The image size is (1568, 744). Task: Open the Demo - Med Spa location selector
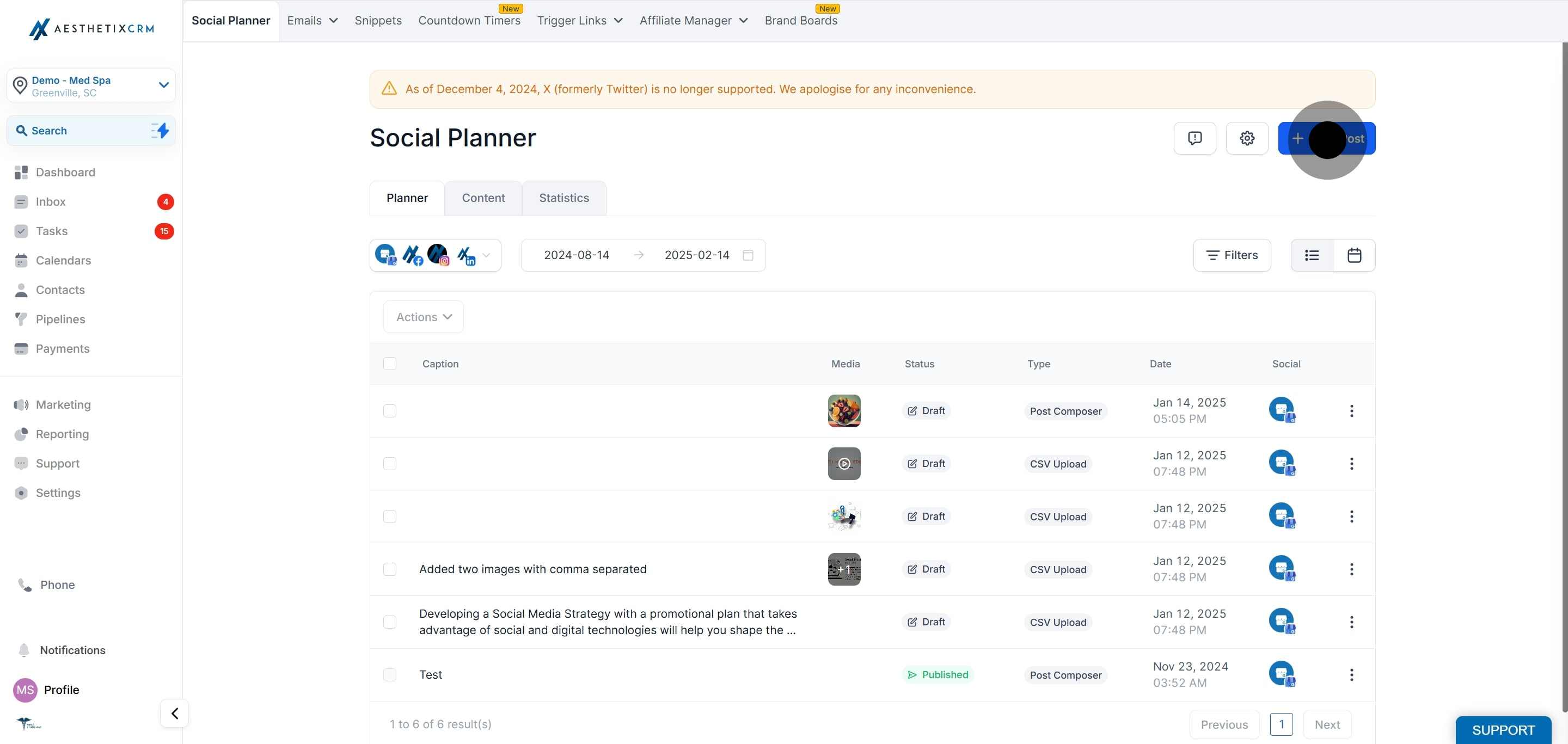point(91,86)
